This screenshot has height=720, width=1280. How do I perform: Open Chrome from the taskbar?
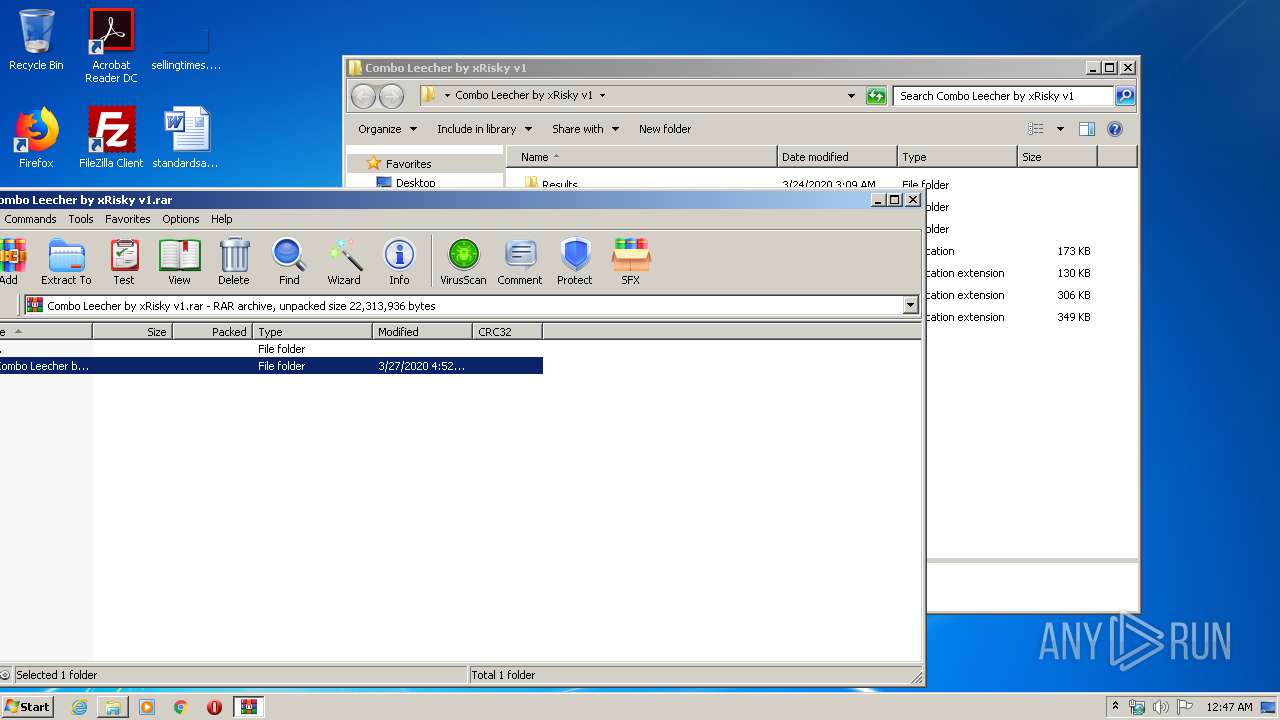click(x=181, y=707)
